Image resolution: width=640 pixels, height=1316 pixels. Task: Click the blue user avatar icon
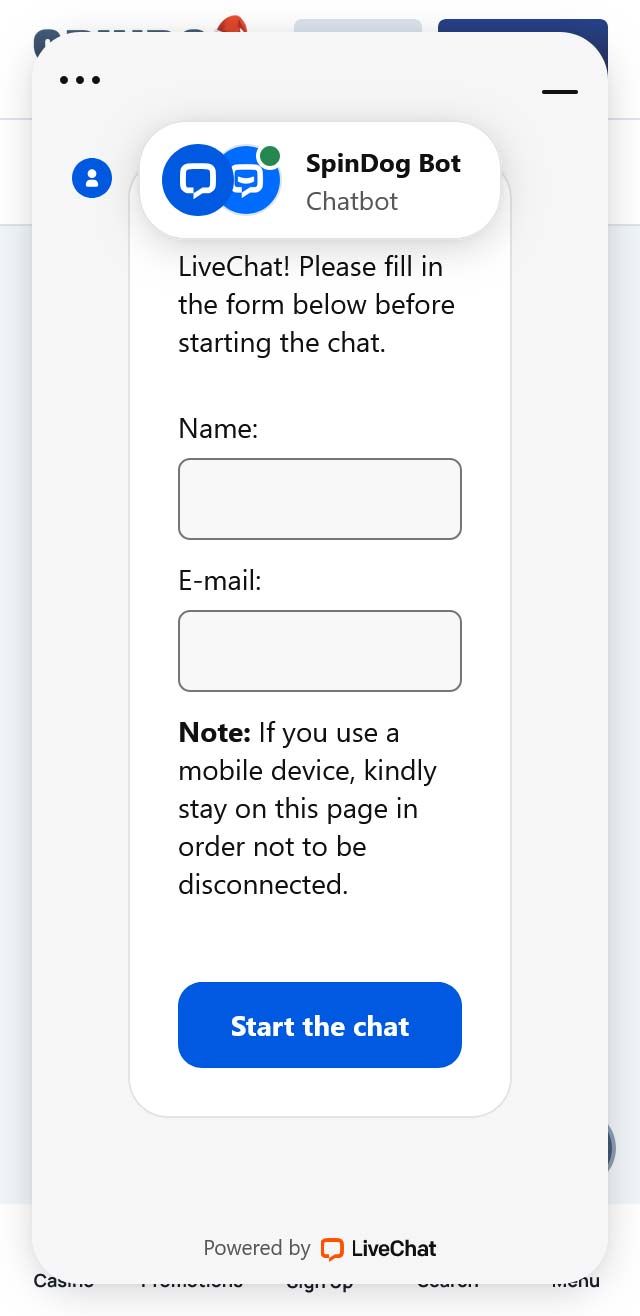coord(92,178)
